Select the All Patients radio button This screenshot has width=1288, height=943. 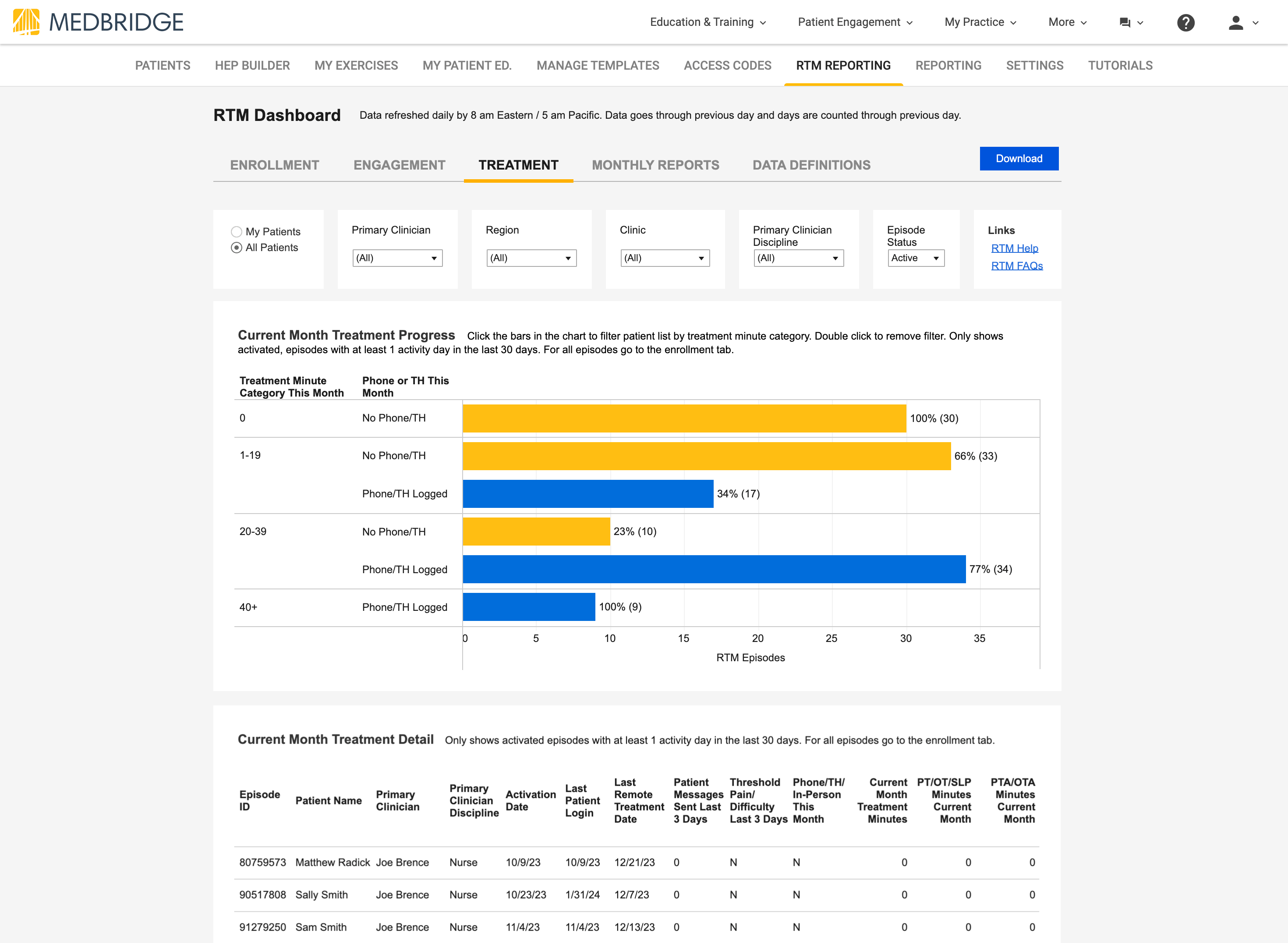[x=237, y=248]
